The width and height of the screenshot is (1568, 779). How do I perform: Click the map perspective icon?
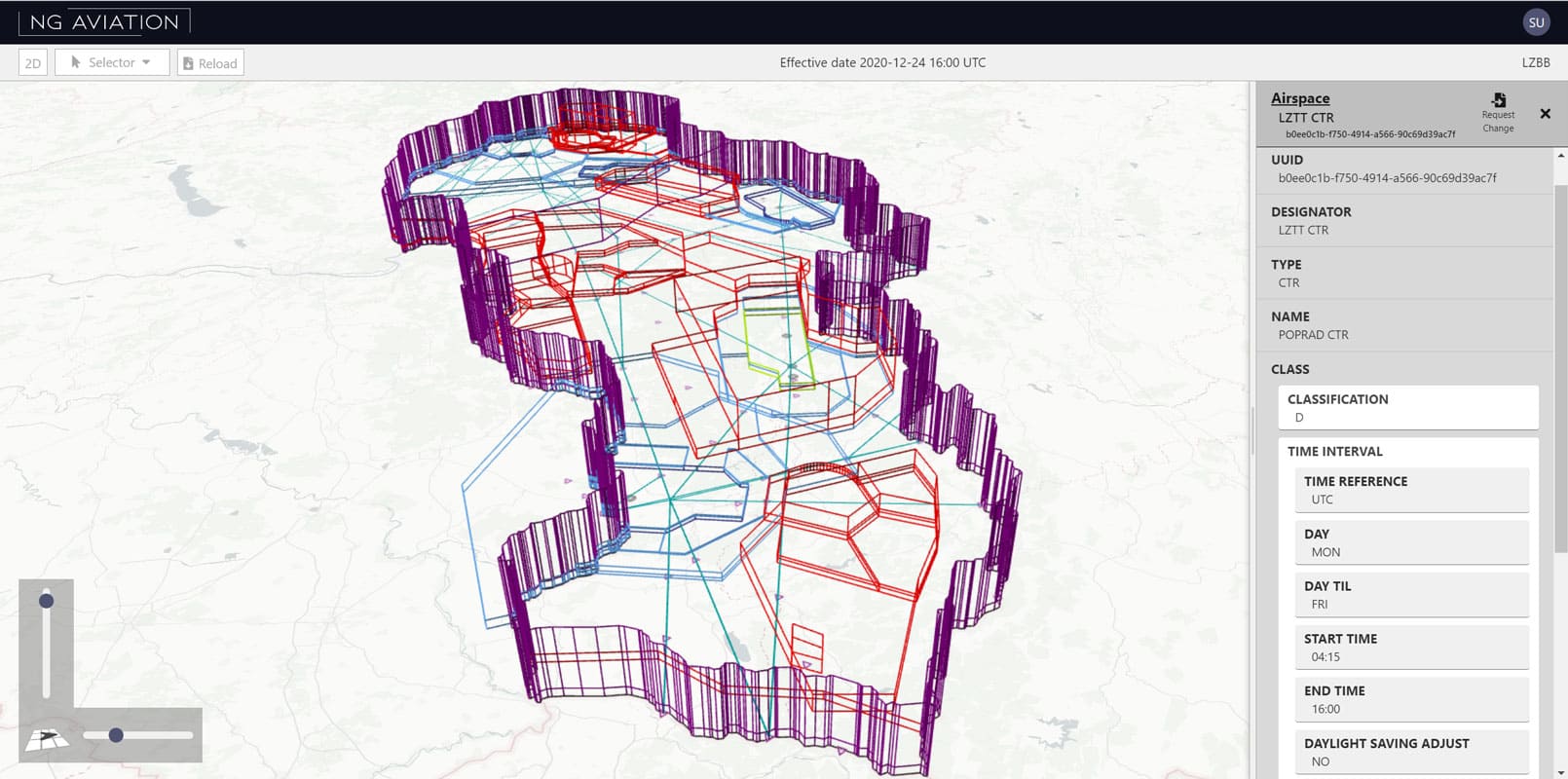tap(47, 740)
